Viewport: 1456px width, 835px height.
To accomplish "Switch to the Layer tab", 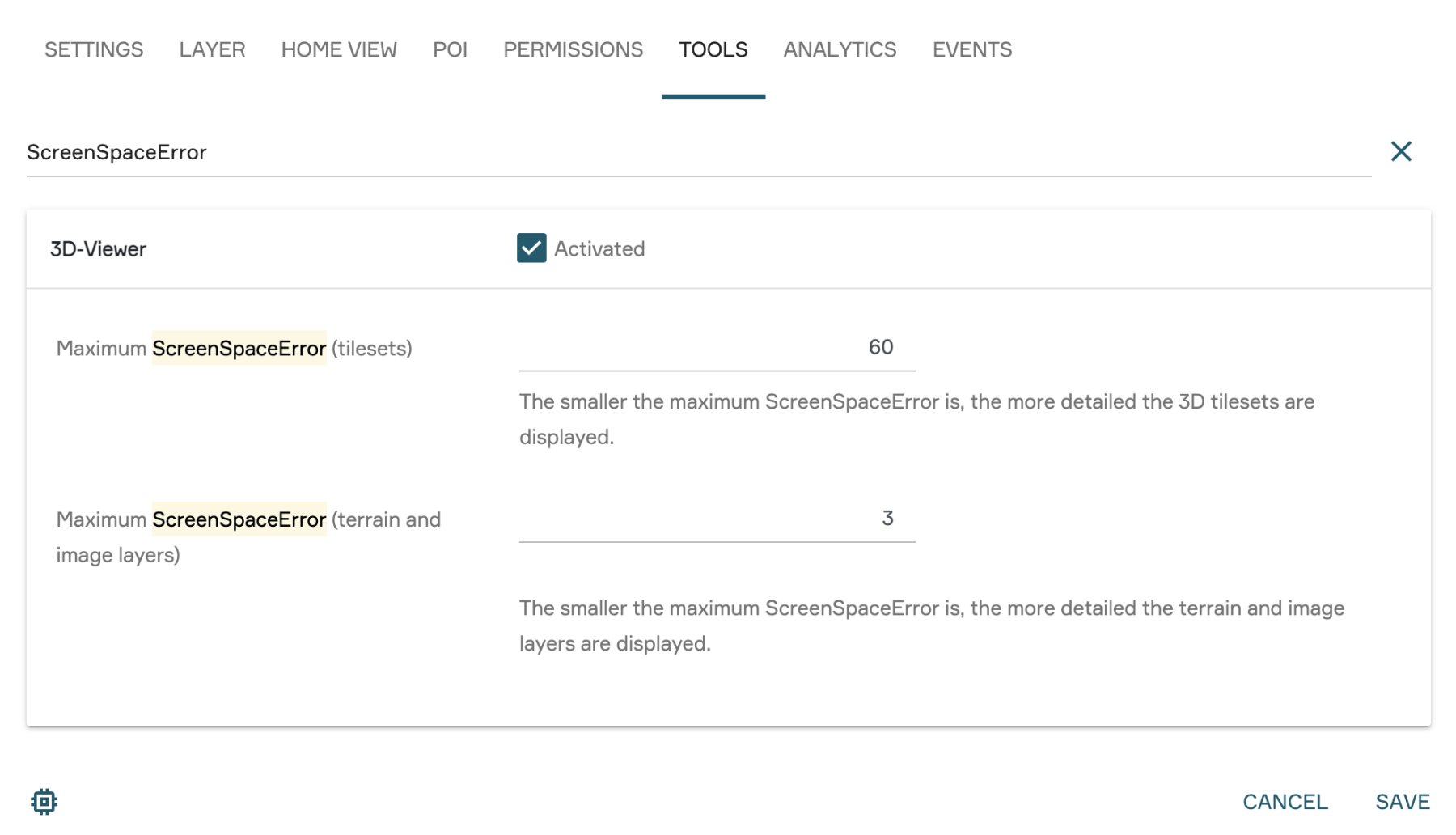I will pyautogui.click(x=212, y=50).
